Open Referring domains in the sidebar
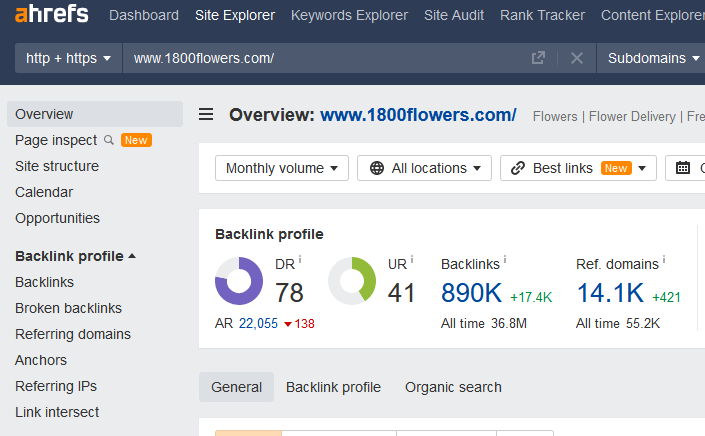The width and height of the screenshot is (705, 436). (73, 334)
